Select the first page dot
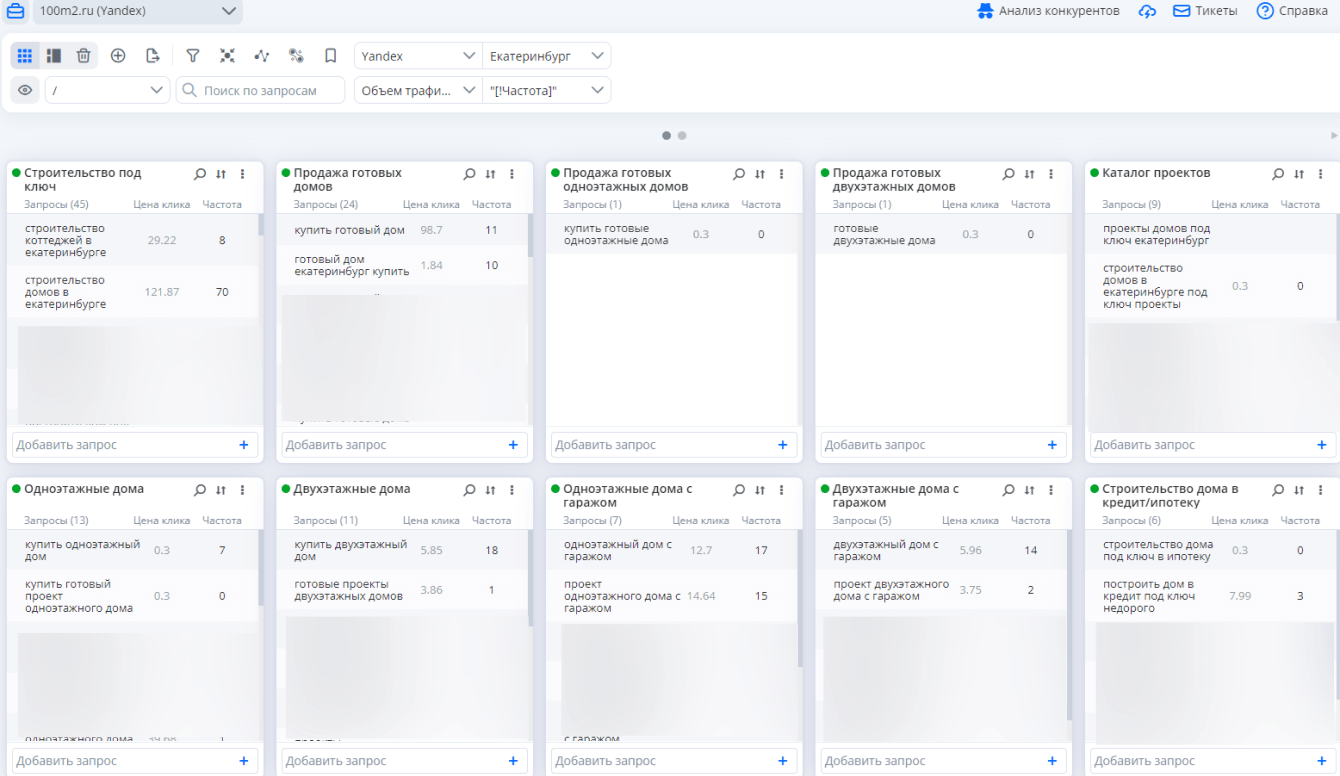This screenshot has width=1340, height=776. (x=666, y=135)
